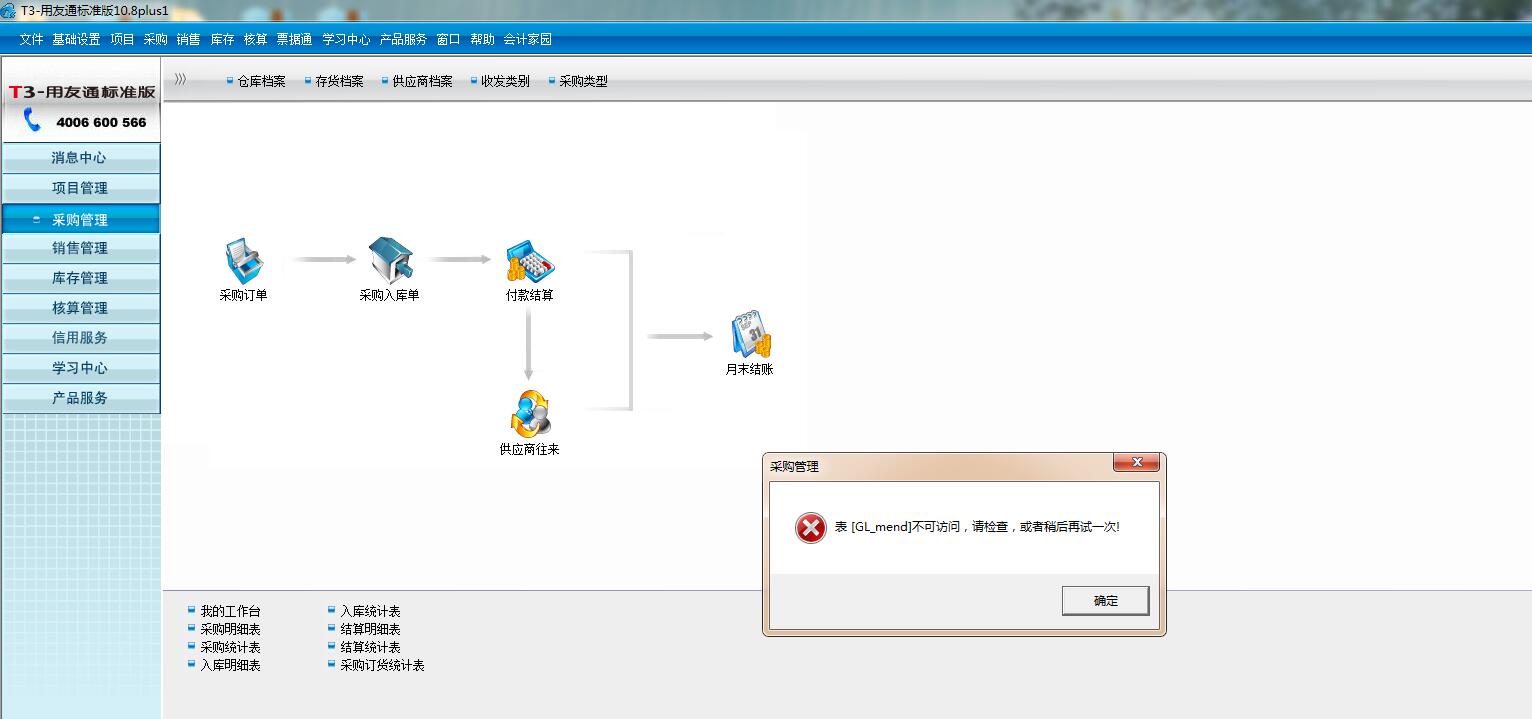This screenshot has width=1532, height=719.
Task: Select 核算管理 in the sidebar
Action: coord(80,308)
